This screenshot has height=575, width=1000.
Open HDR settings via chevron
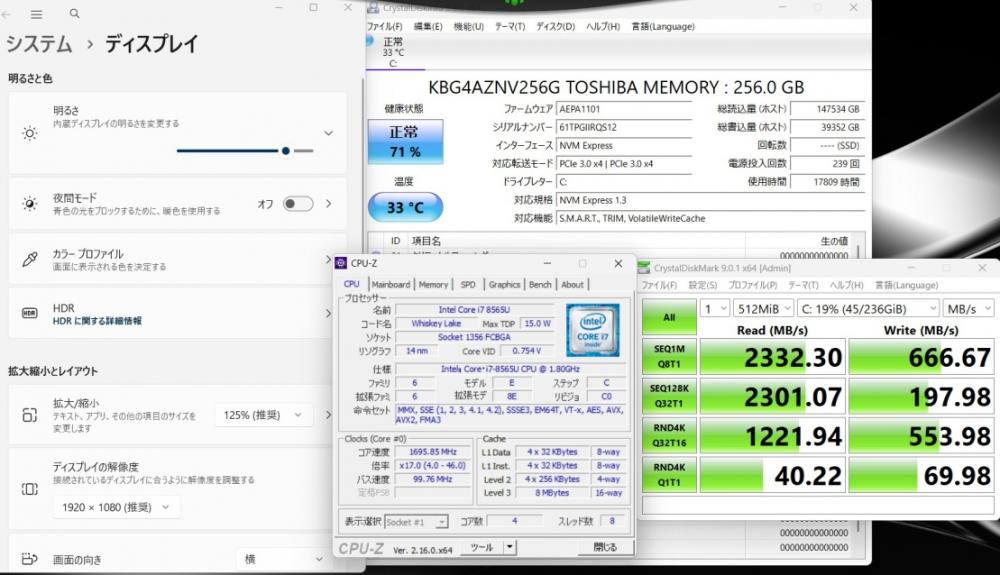tap(328, 313)
